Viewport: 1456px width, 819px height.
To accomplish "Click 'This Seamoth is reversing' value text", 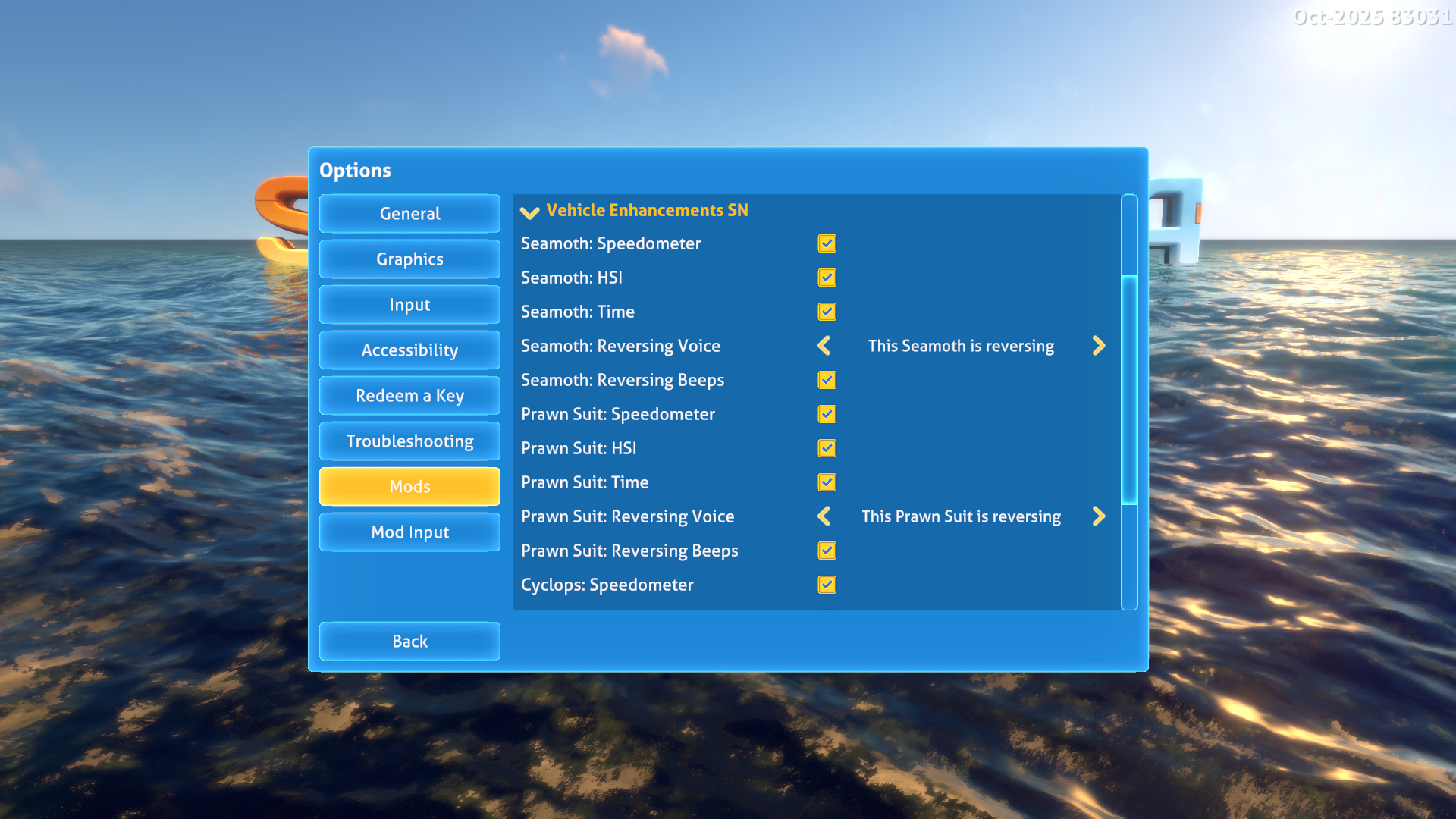I will click(x=961, y=346).
